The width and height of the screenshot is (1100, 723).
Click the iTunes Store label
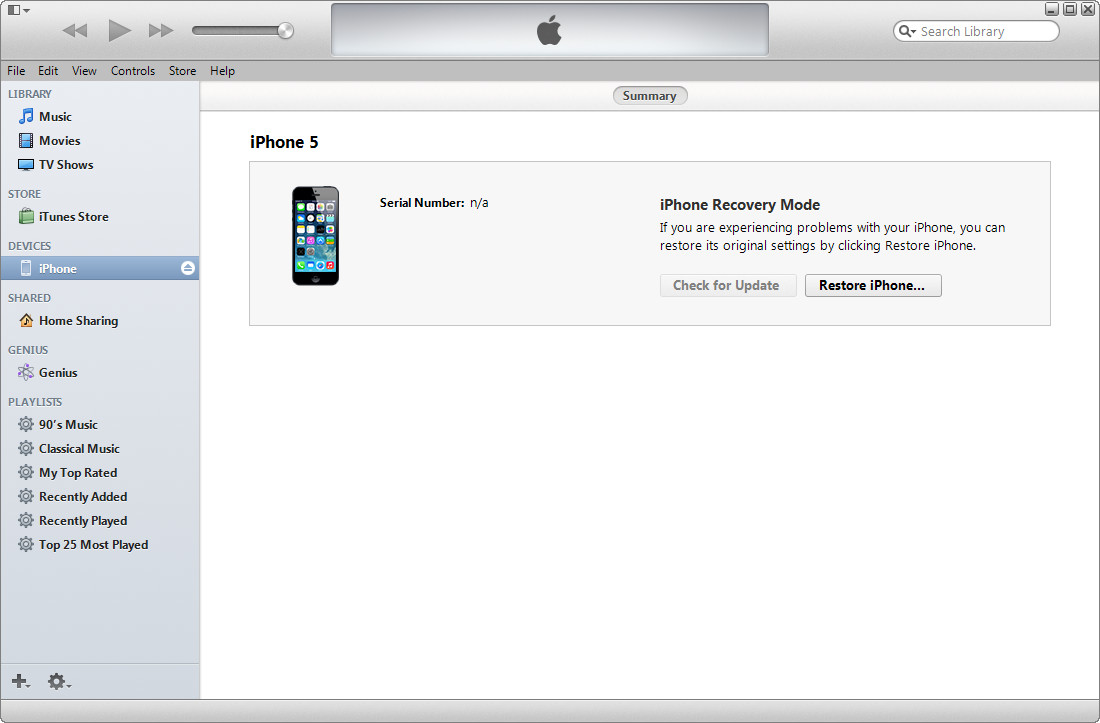point(74,217)
